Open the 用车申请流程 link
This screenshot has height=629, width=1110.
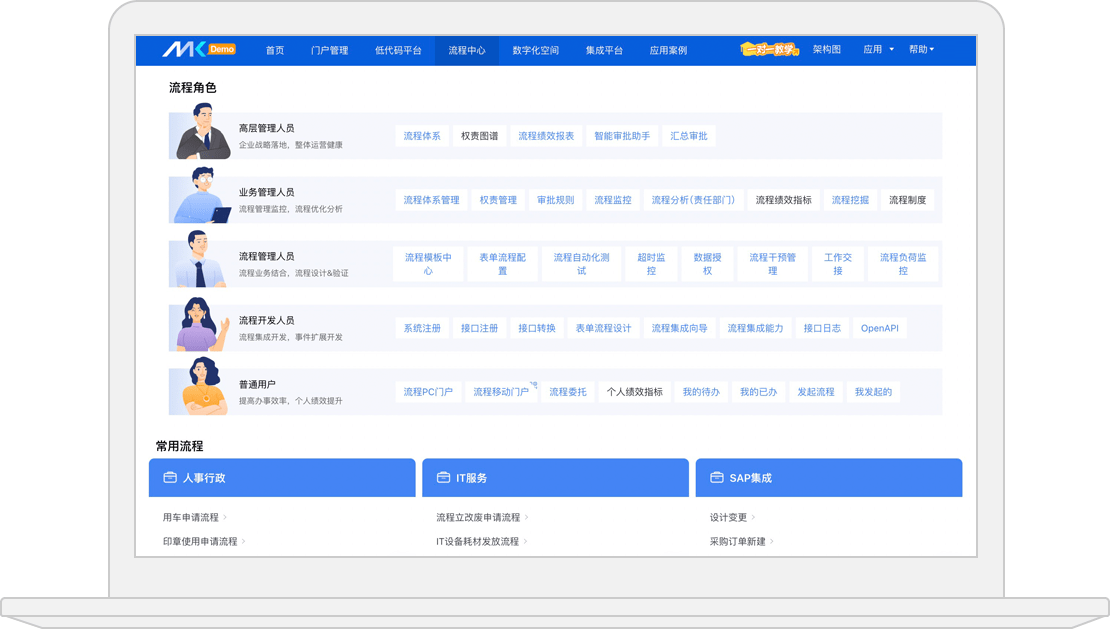190,517
